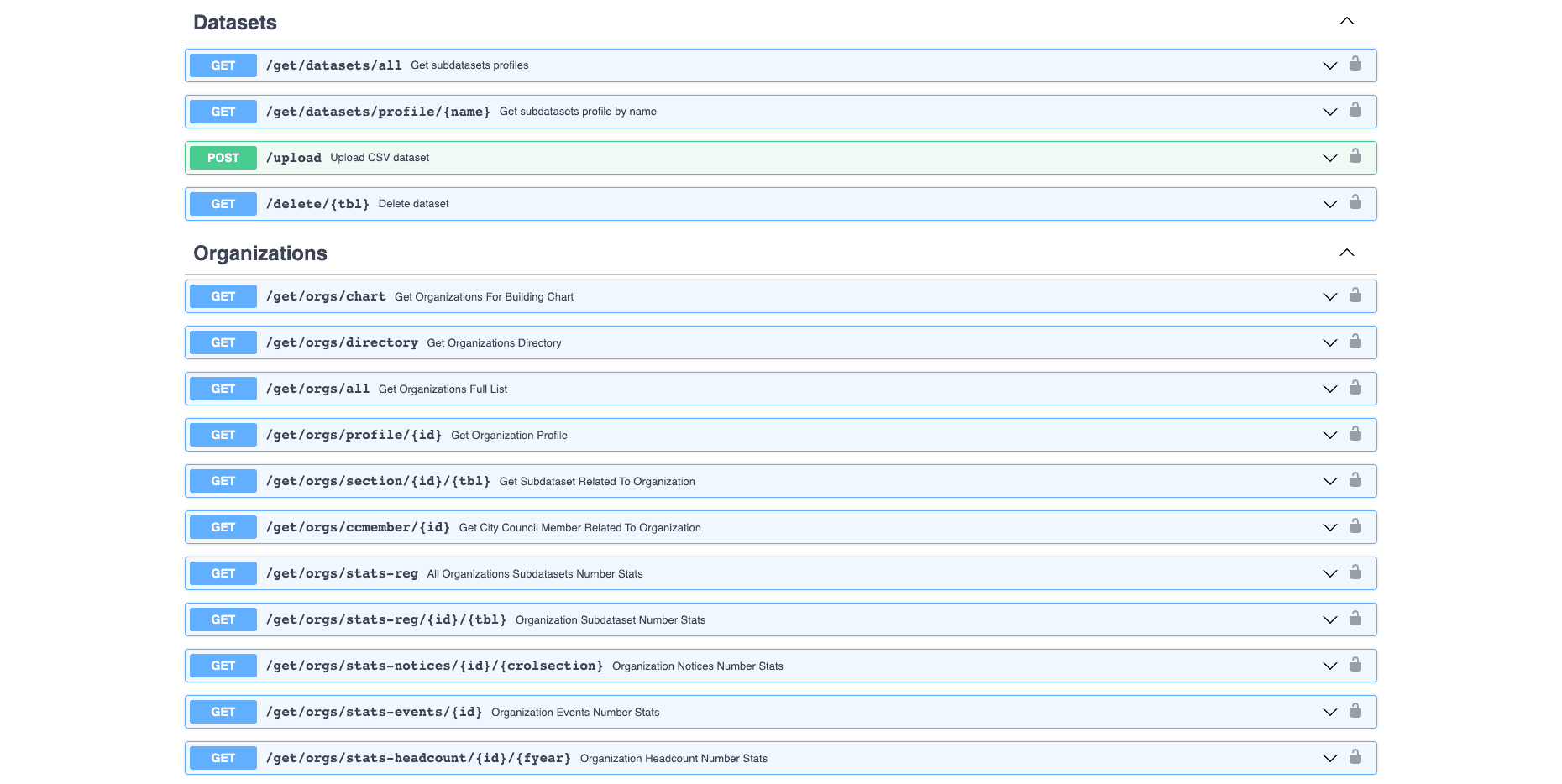Click the padlock on /get/orgs/stats-events/{id}
This screenshot has width=1562, height=784.
[x=1355, y=711]
